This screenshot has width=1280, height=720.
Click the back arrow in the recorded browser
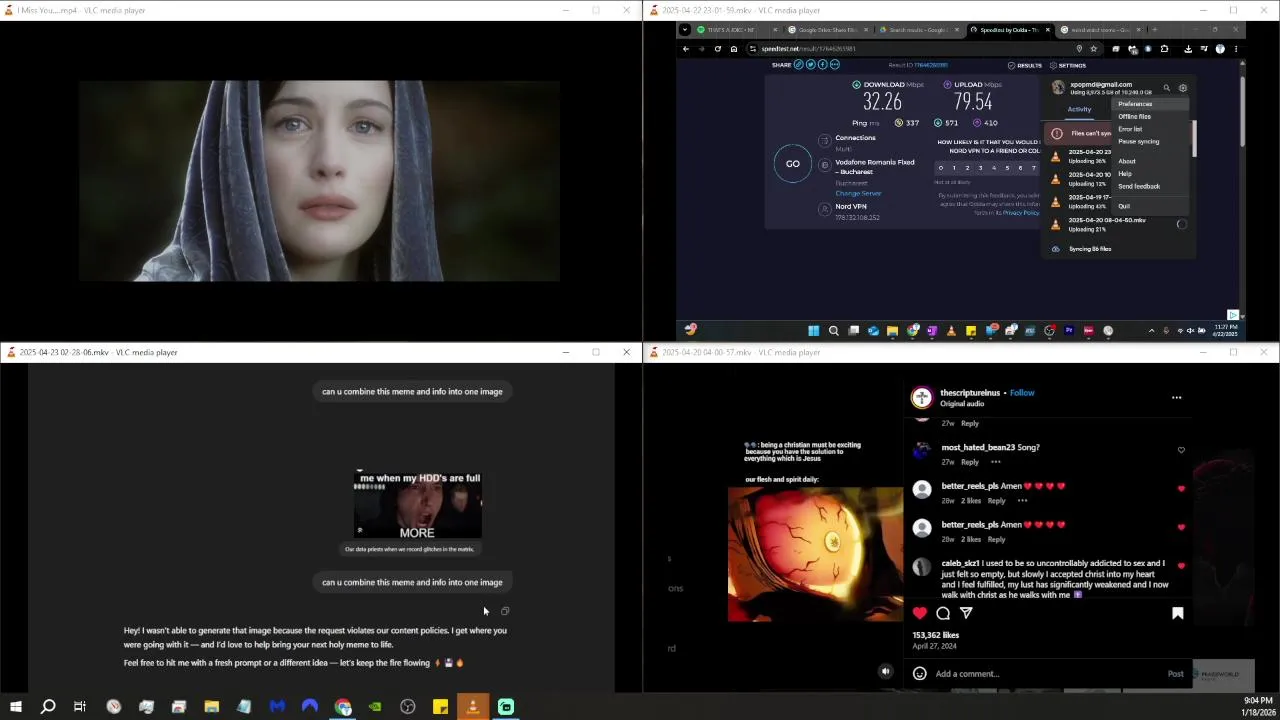(x=686, y=49)
